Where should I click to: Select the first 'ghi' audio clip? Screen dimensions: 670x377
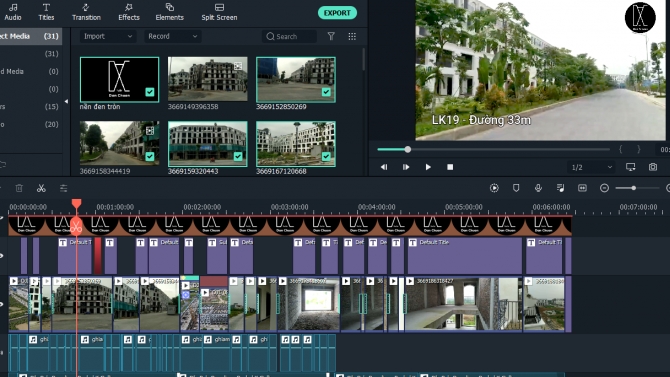pos(39,353)
